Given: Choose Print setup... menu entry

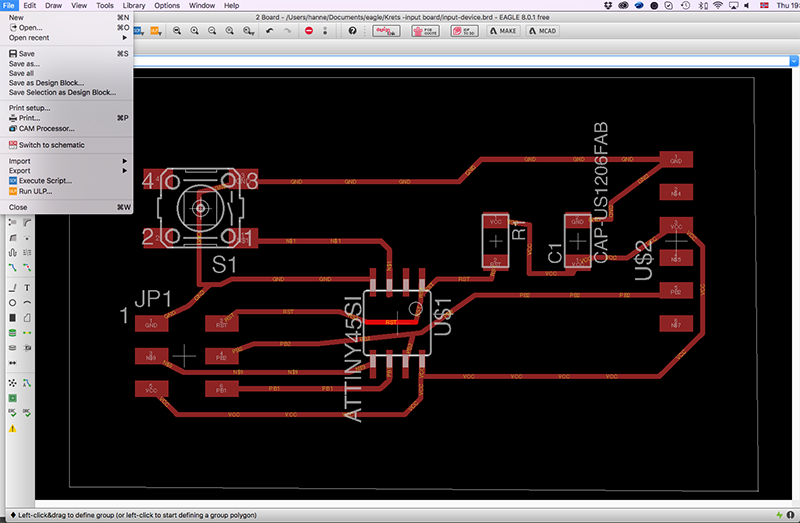Looking at the screenshot, I should [67, 108].
